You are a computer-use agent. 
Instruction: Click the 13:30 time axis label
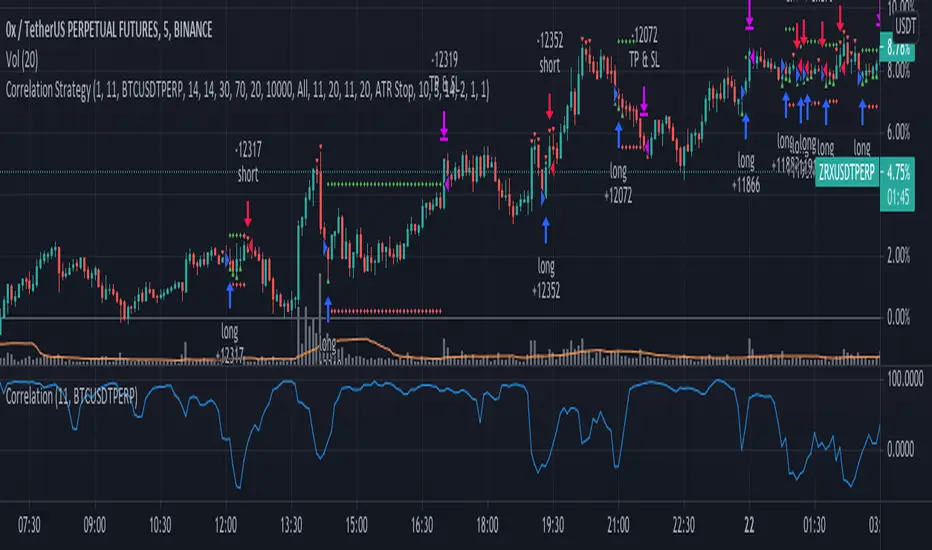coord(291,526)
